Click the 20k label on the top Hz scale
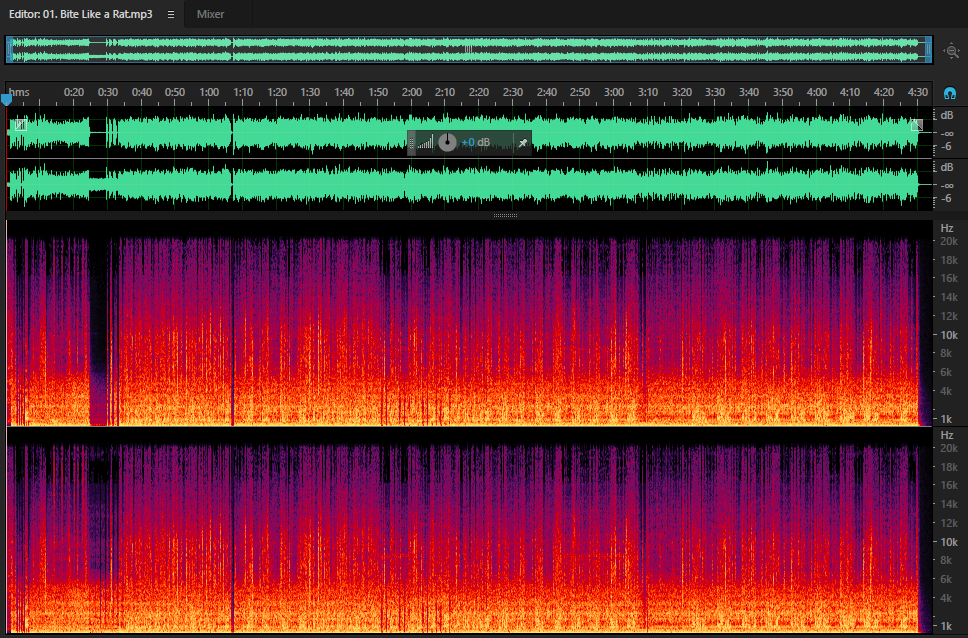Image resolution: width=968 pixels, height=638 pixels. click(949, 241)
